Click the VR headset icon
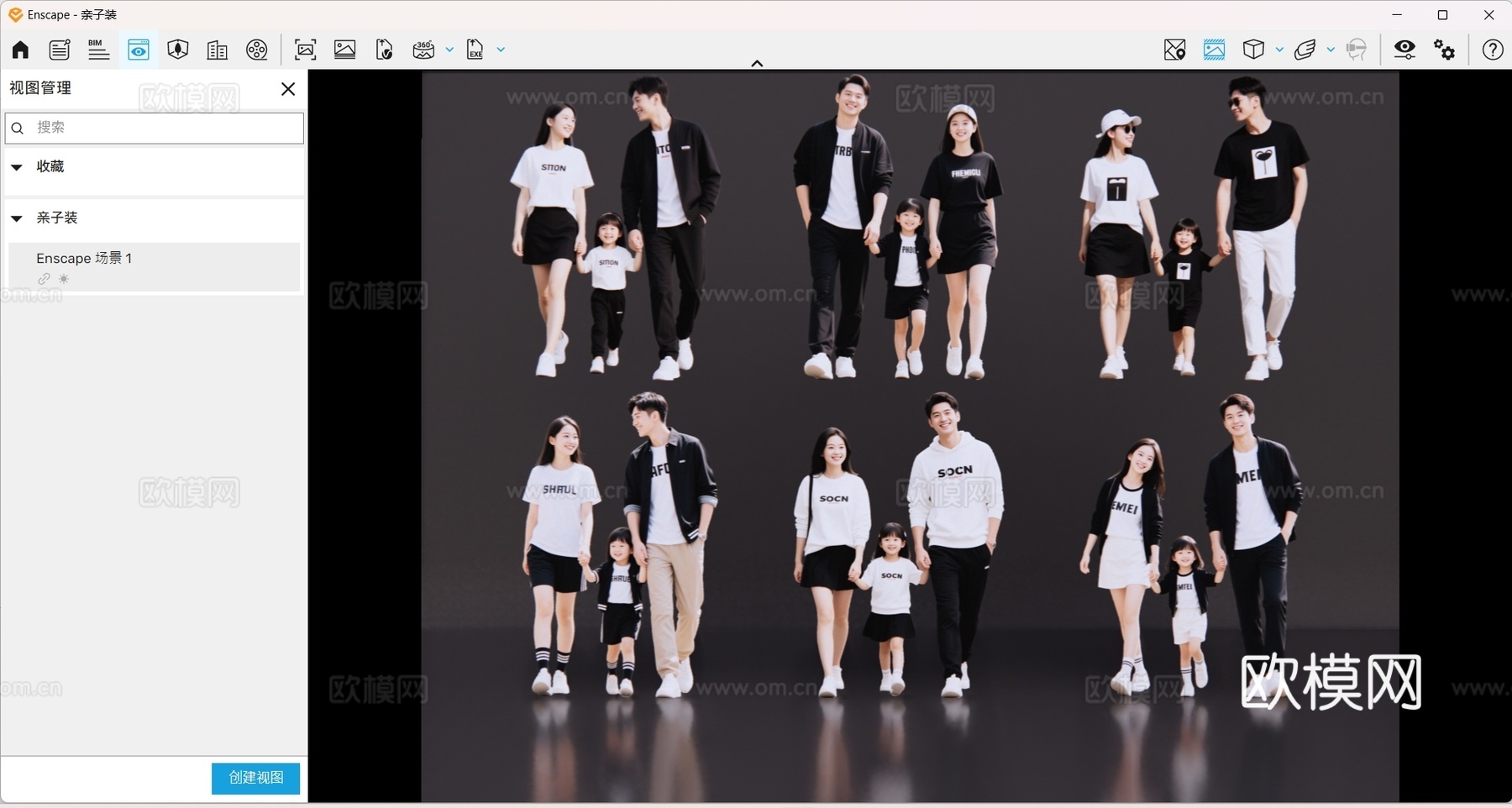Image resolution: width=1512 pixels, height=808 pixels. 1356,50
